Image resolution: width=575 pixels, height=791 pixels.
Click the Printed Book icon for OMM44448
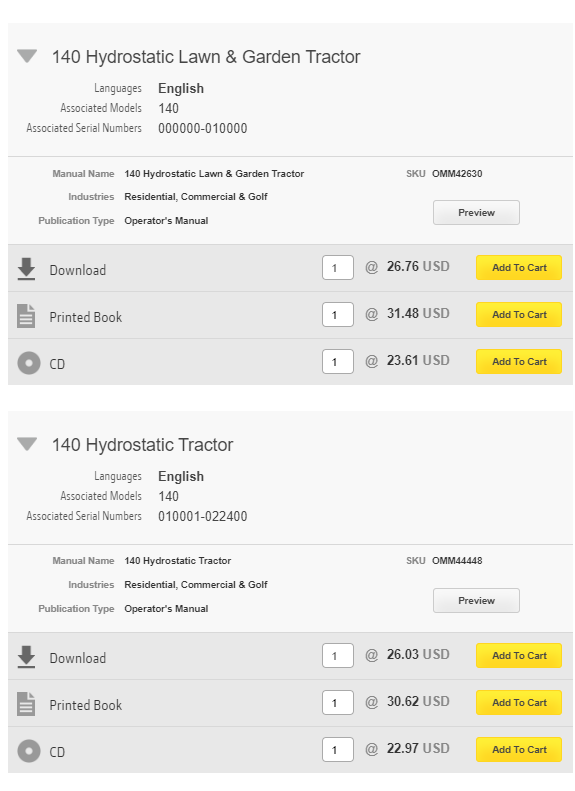[26, 704]
